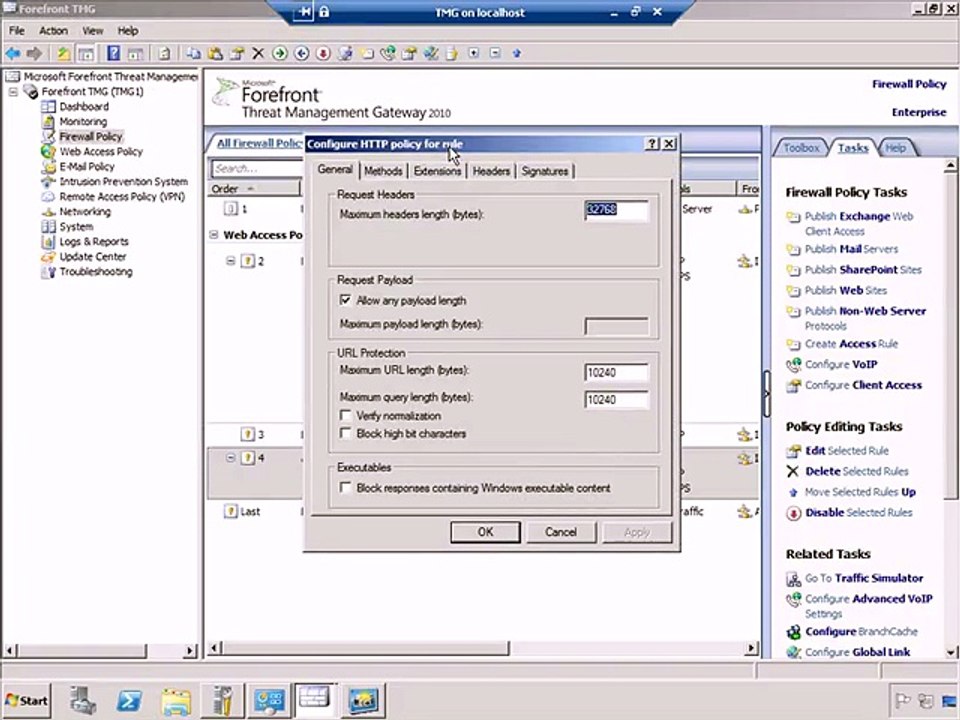This screenshot has height=720, width=960.
Task: Click OK in the HTTP policy dialog
Action: pyautogui.click(x=486, y=532)
